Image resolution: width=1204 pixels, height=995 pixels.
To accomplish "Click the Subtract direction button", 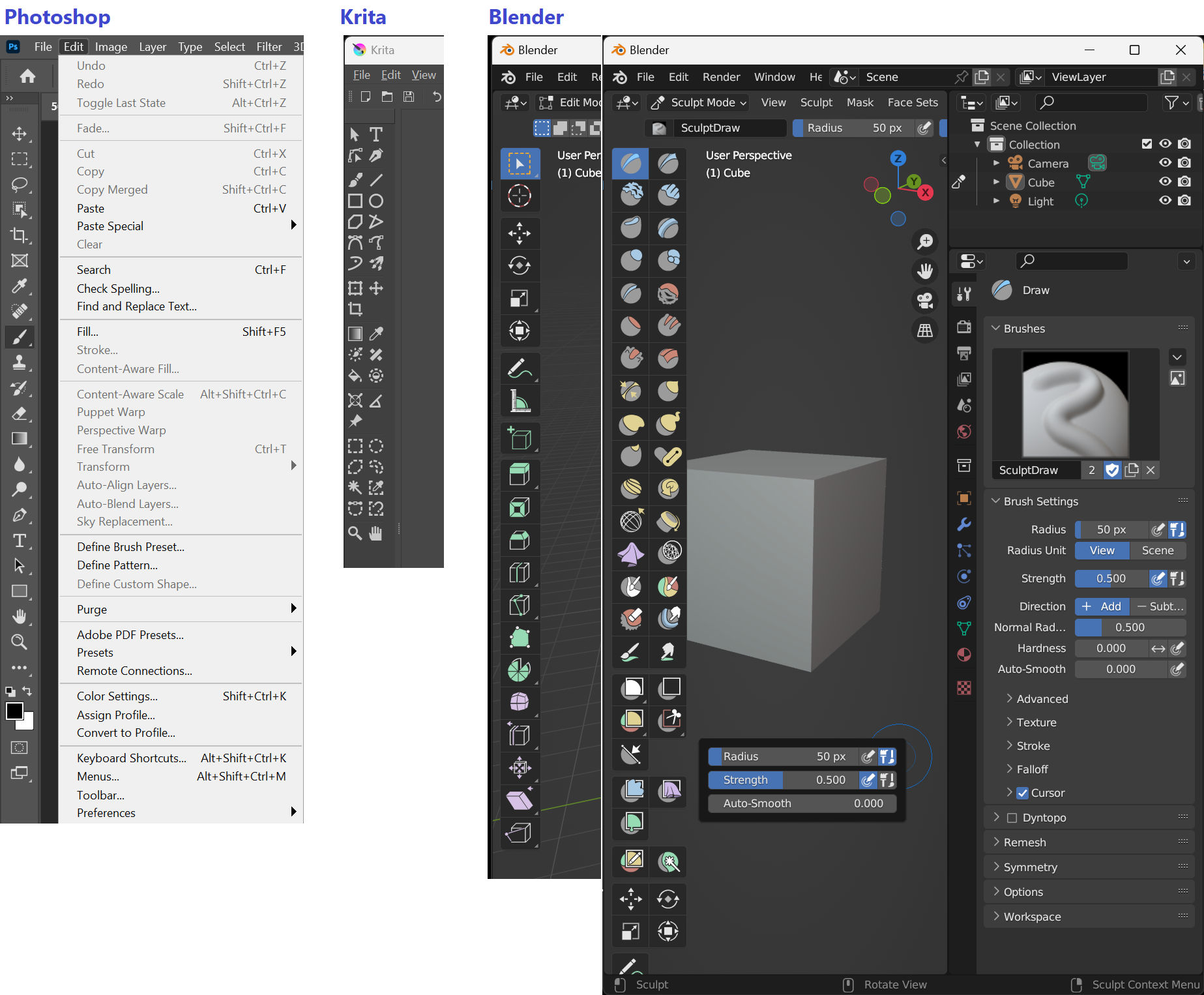I will tap(1158, 606).
